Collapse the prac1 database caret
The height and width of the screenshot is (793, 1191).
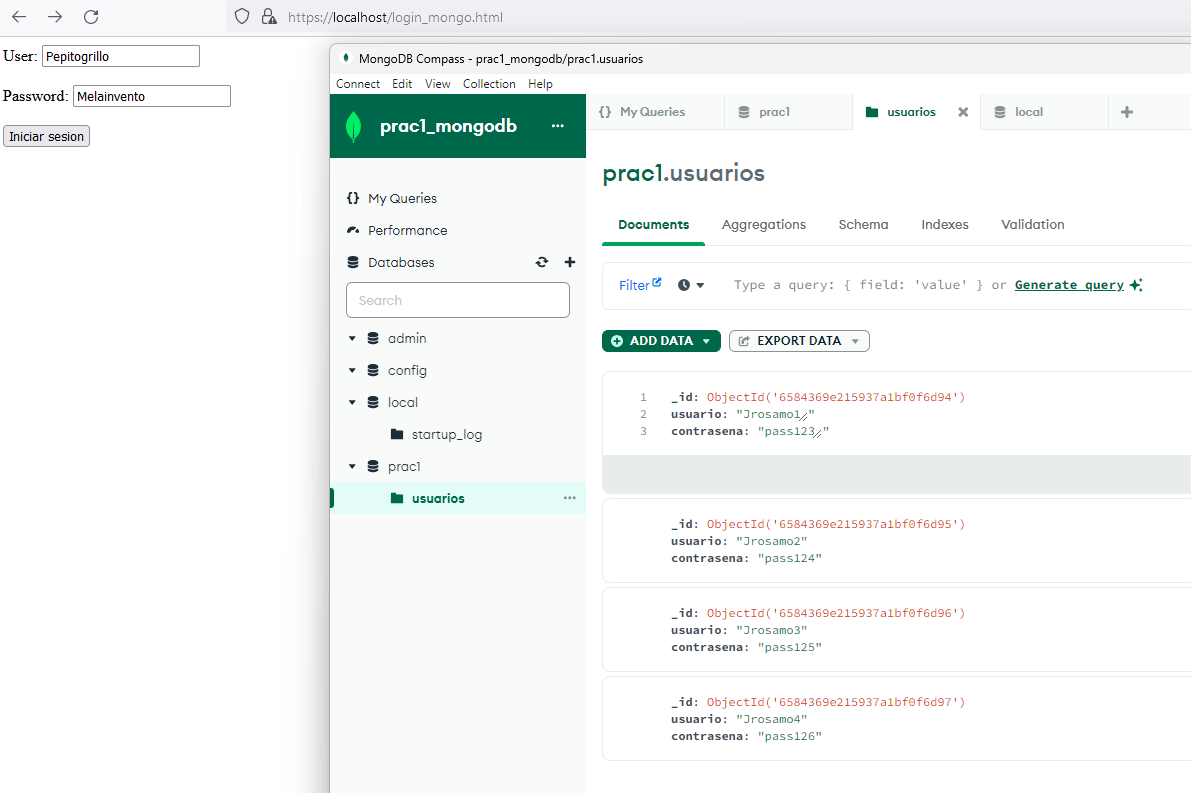pos(352,466)
